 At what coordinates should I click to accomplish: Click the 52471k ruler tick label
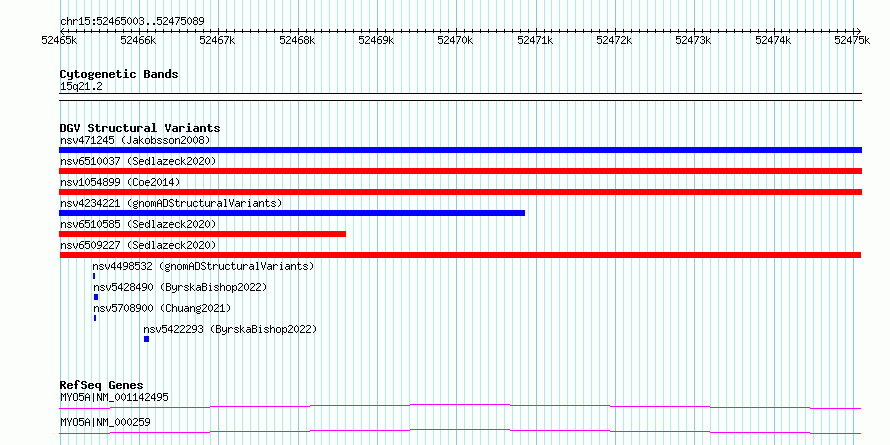click(x=535, y=41)
